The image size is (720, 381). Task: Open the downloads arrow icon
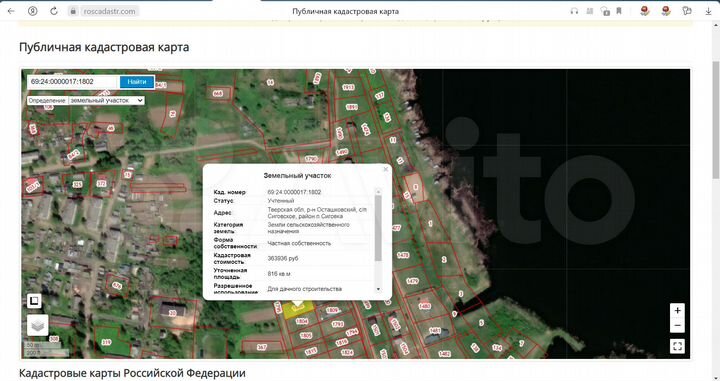pyautogui.click(x=708, y=11)
